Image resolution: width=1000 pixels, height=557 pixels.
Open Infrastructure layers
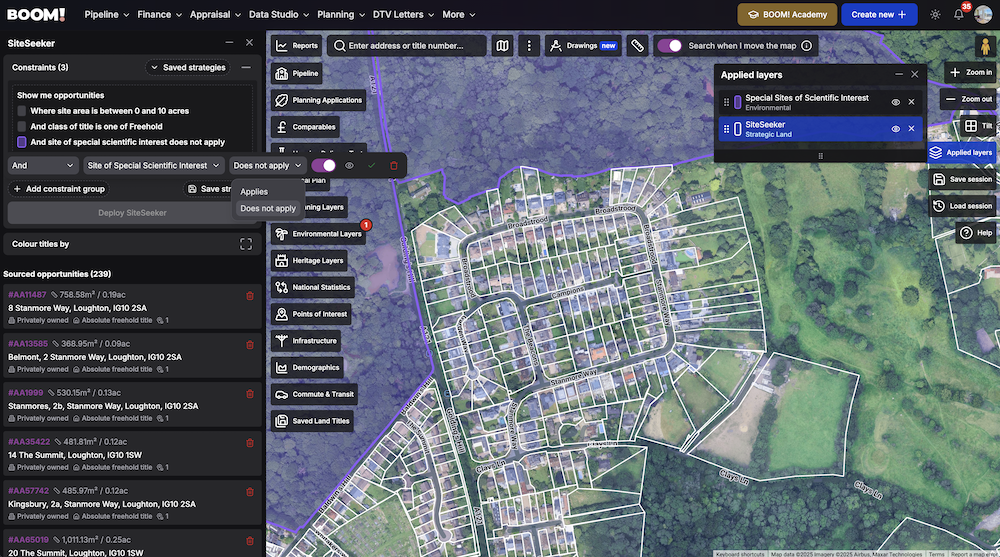306,341
